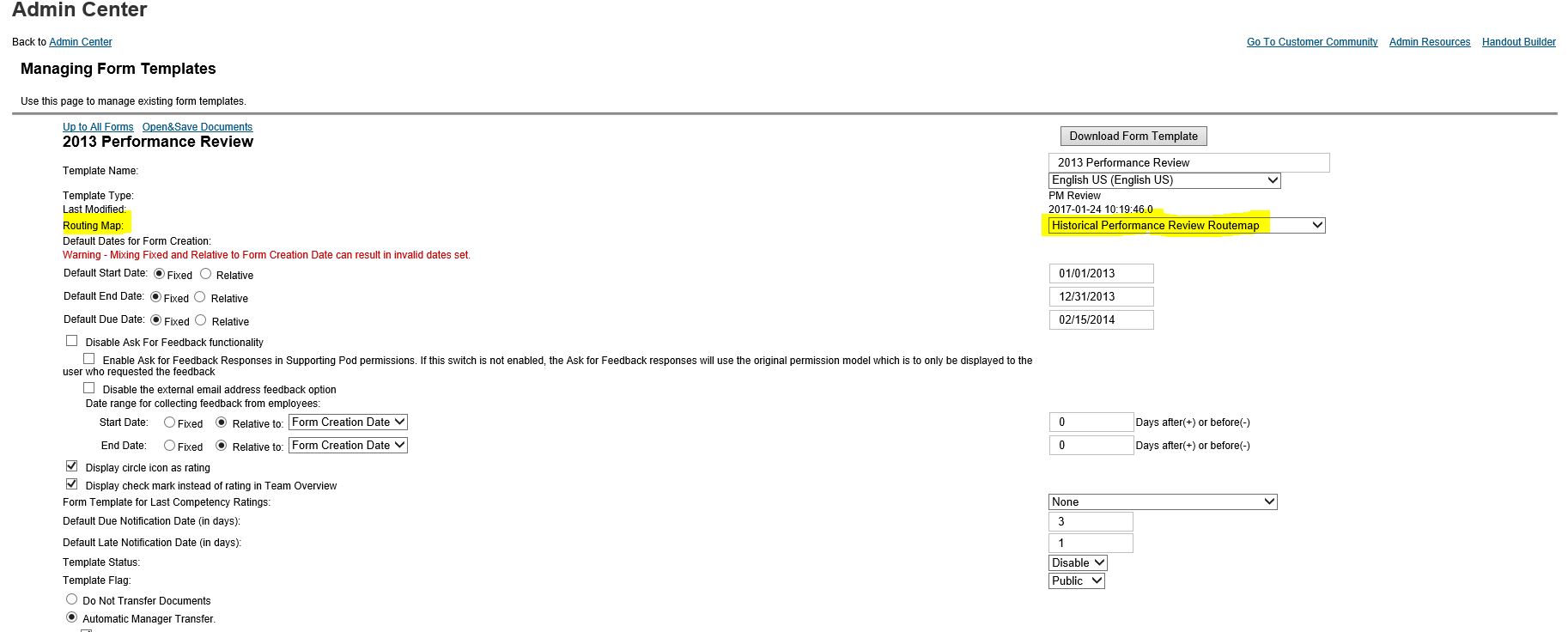Open Form Template for Last Competency Ratings dropdown
1568x632 pixels.
coord(1163,501)
